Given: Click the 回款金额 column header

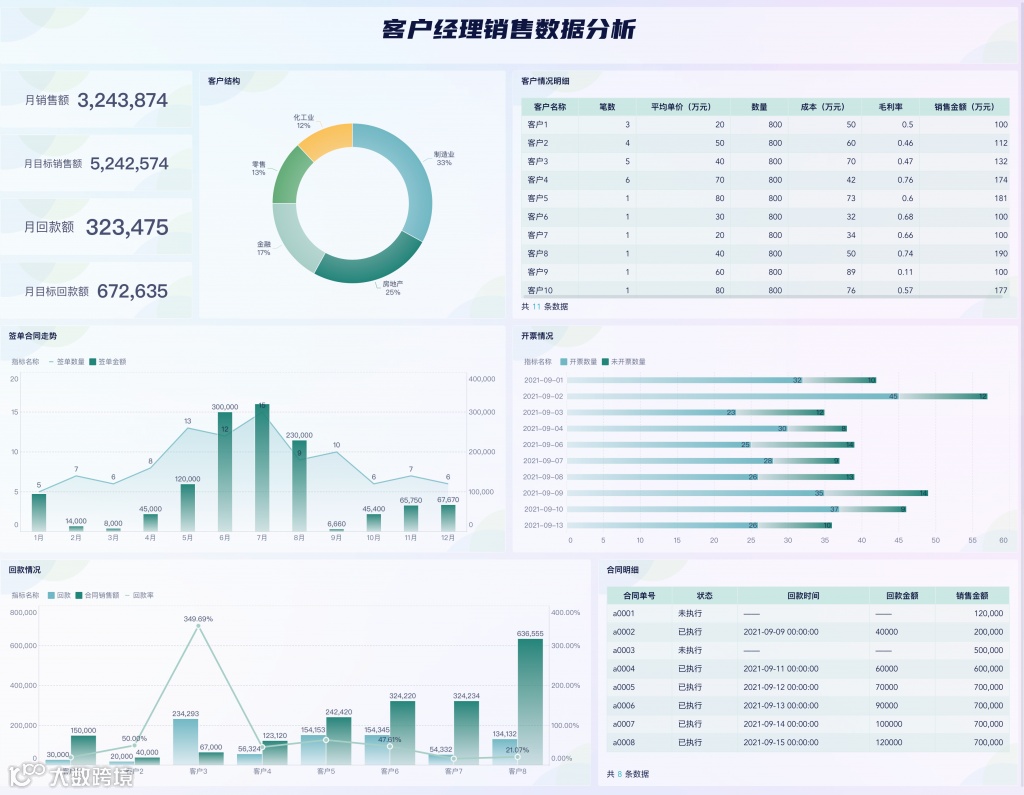Looking at the screenshot, I should point(902,596).
